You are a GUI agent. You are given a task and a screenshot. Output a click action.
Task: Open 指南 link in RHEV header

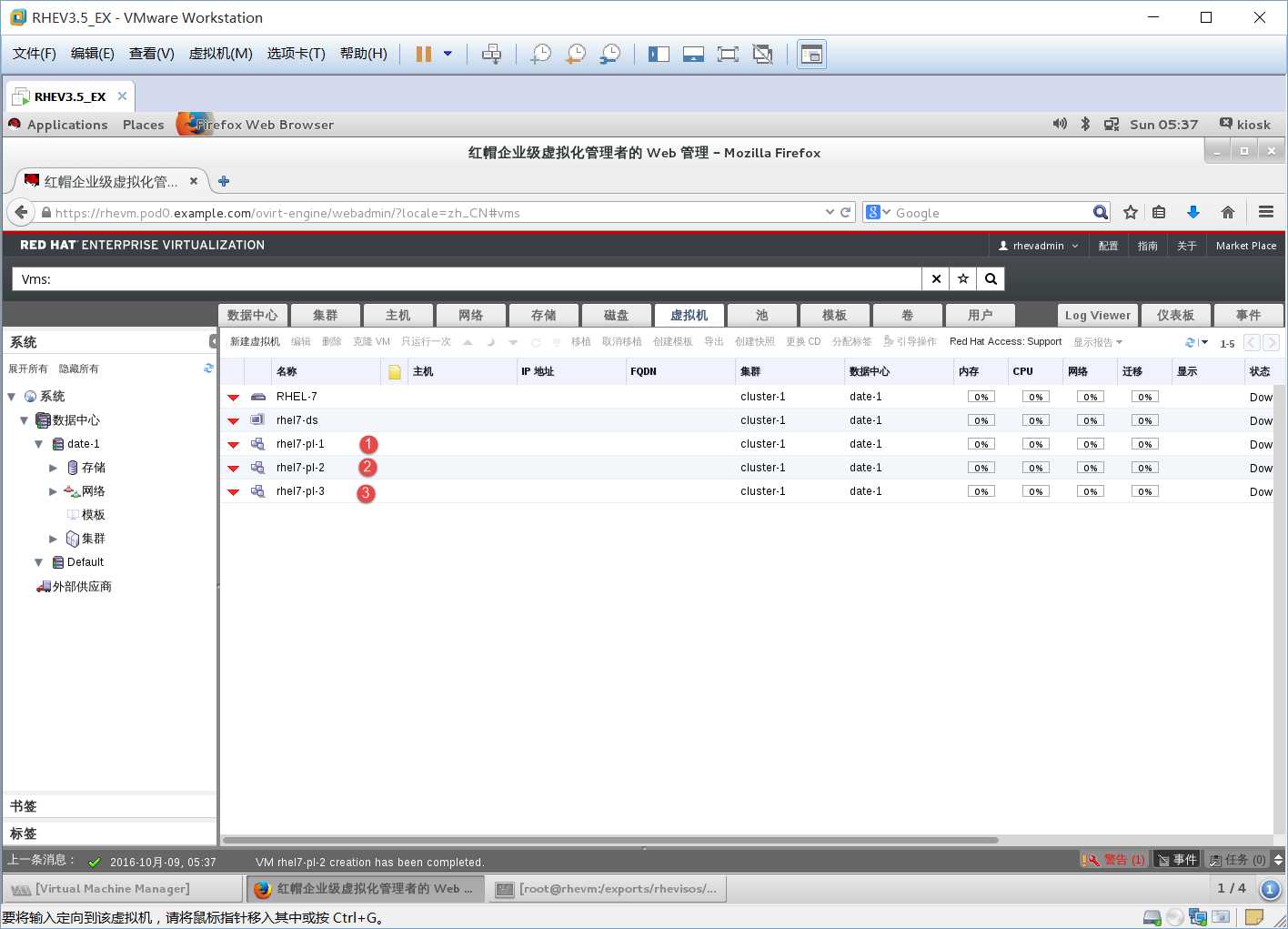(x=1147, y=246)
